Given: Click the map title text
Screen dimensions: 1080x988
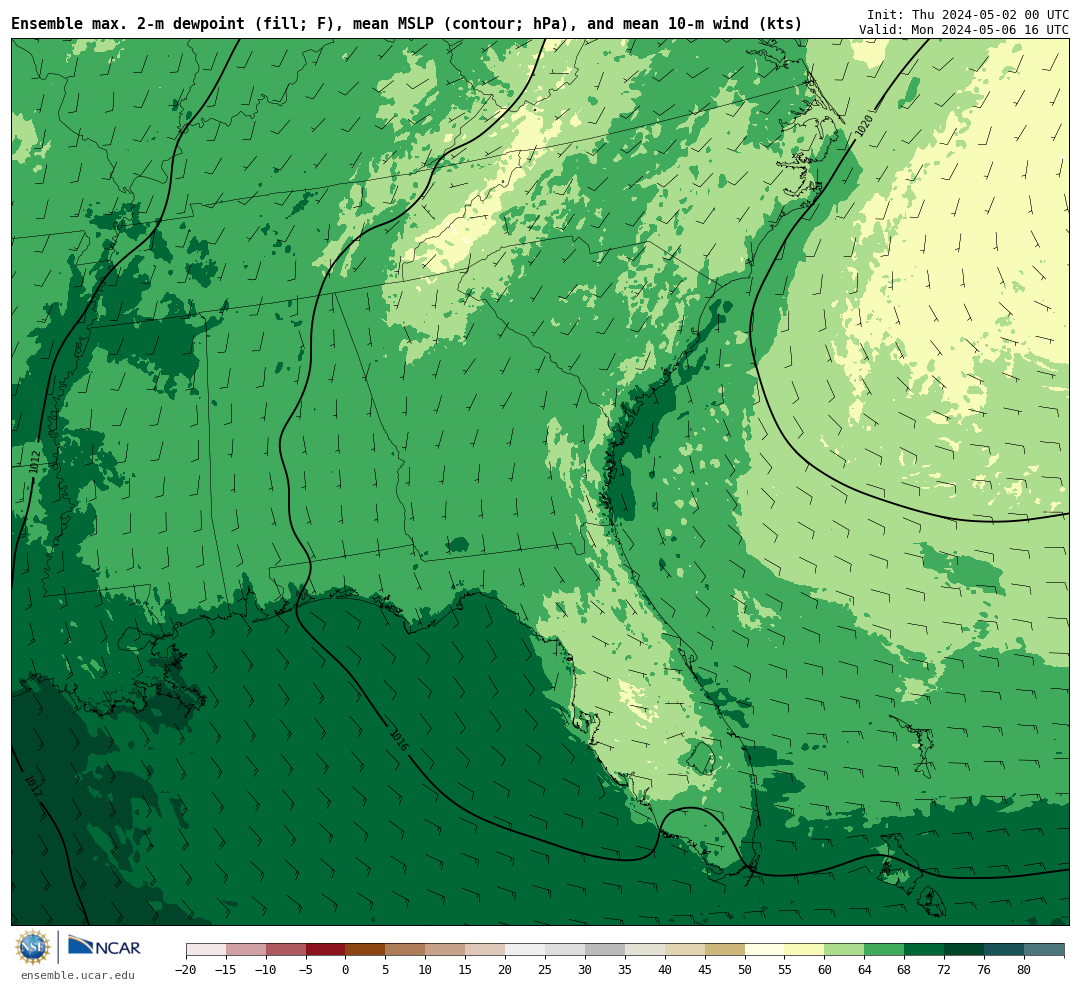Looking at the screenshot, I should [406, 24].
